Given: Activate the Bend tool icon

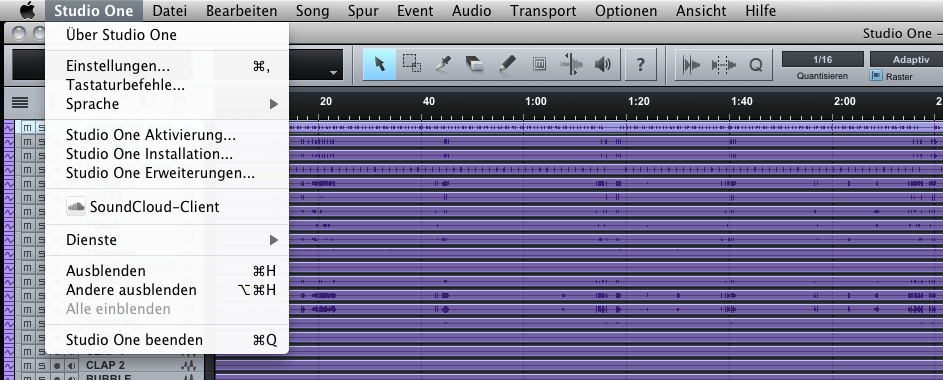Looking at the screenshot, I should point(571,64).
